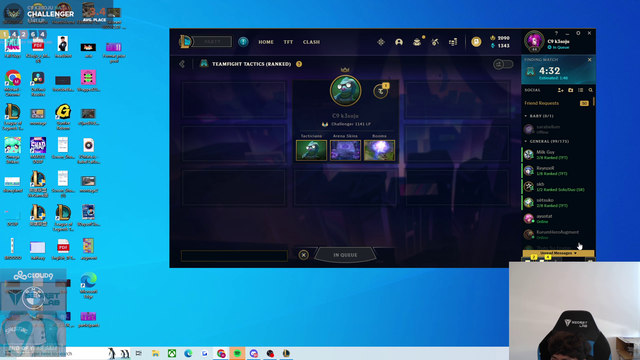Open the Profile helmet icon
The width and height of the screenshot is (640, 360).
pyautogui.click(x=399, y=42)
